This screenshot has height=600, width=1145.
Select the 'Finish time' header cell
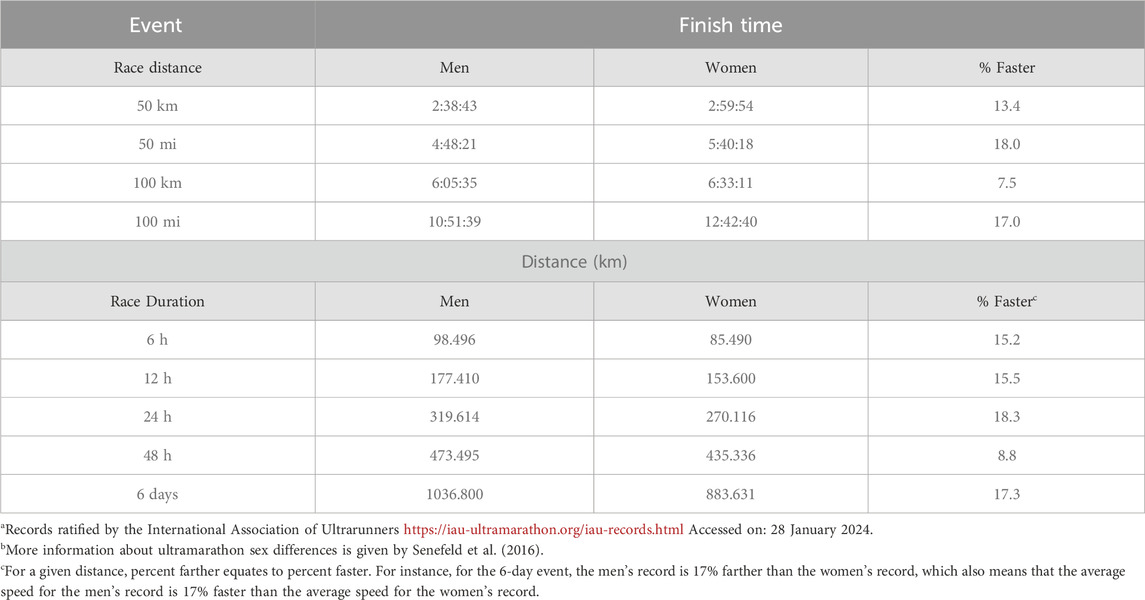(x=730, y=25)
